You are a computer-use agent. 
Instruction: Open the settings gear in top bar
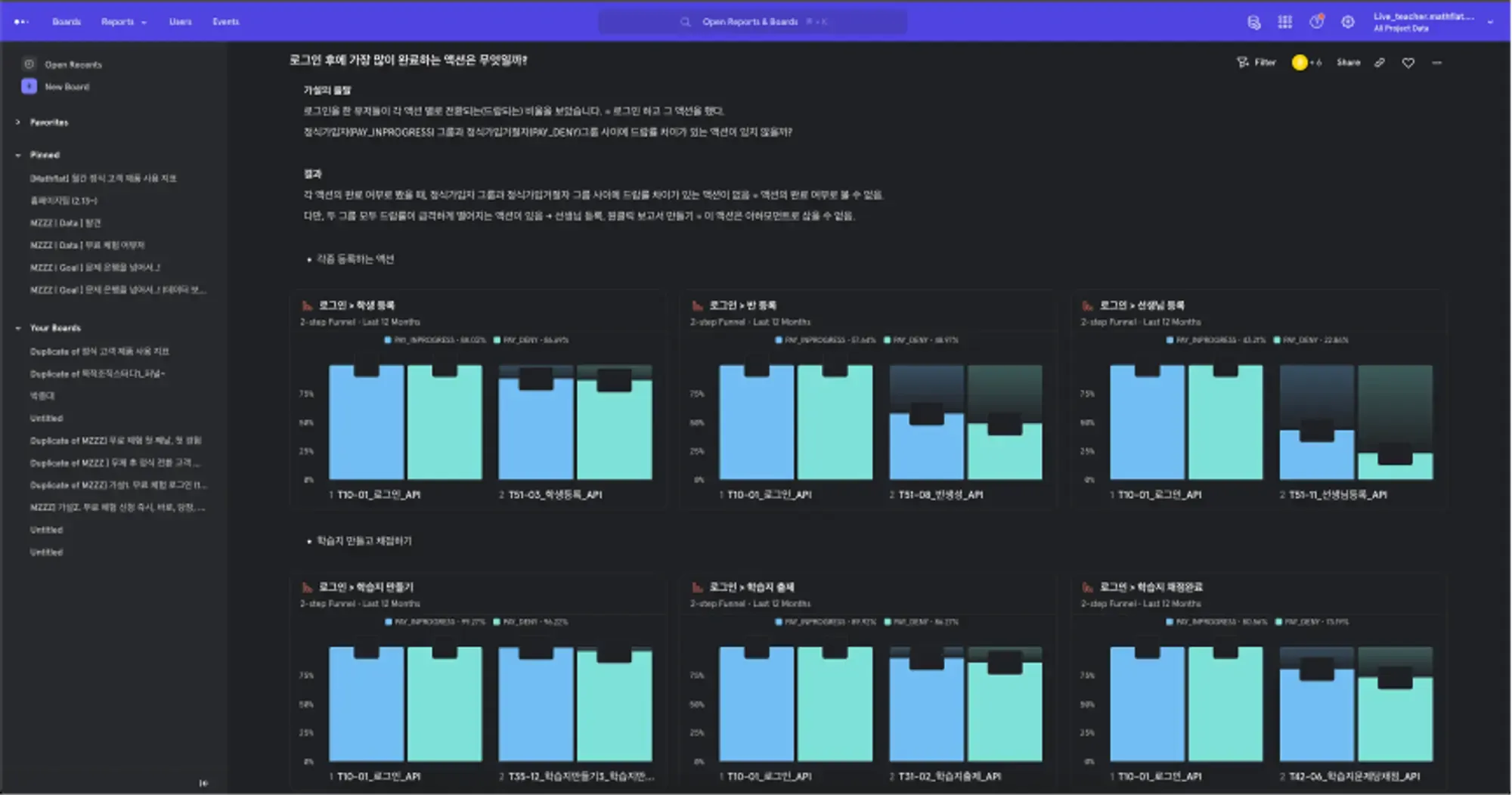(1347, 22)
